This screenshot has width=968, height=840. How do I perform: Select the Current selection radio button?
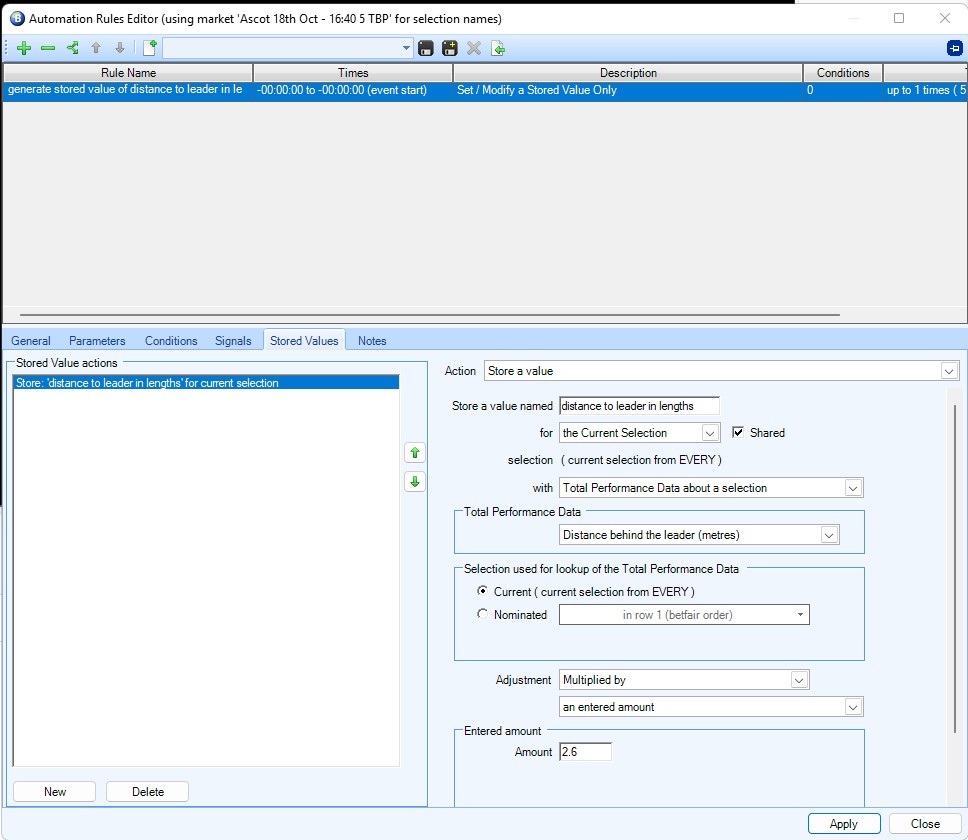tap(483, 592)
